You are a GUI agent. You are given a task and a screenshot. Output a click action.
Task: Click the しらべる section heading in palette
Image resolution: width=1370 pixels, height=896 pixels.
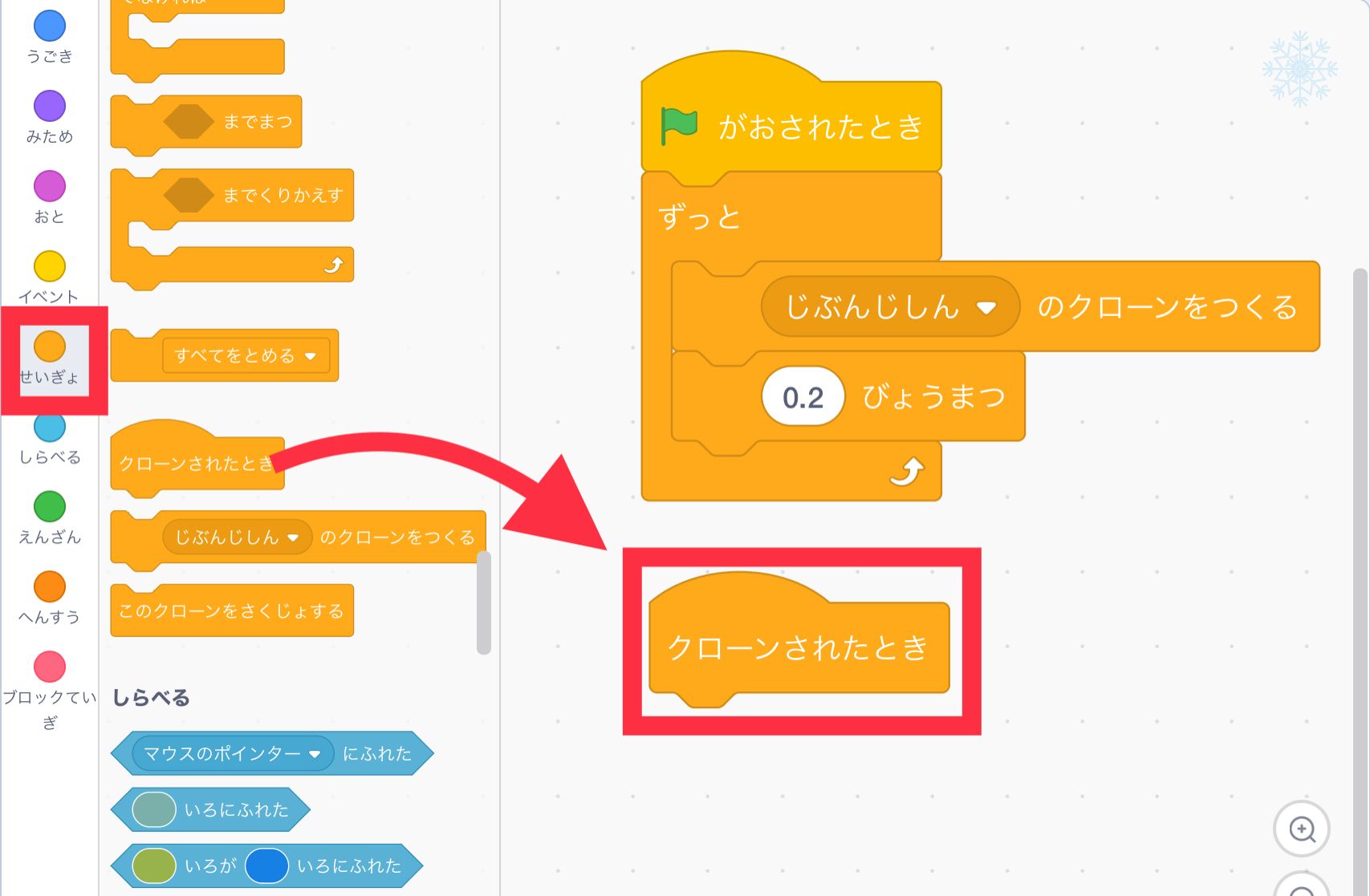(151, 698)
